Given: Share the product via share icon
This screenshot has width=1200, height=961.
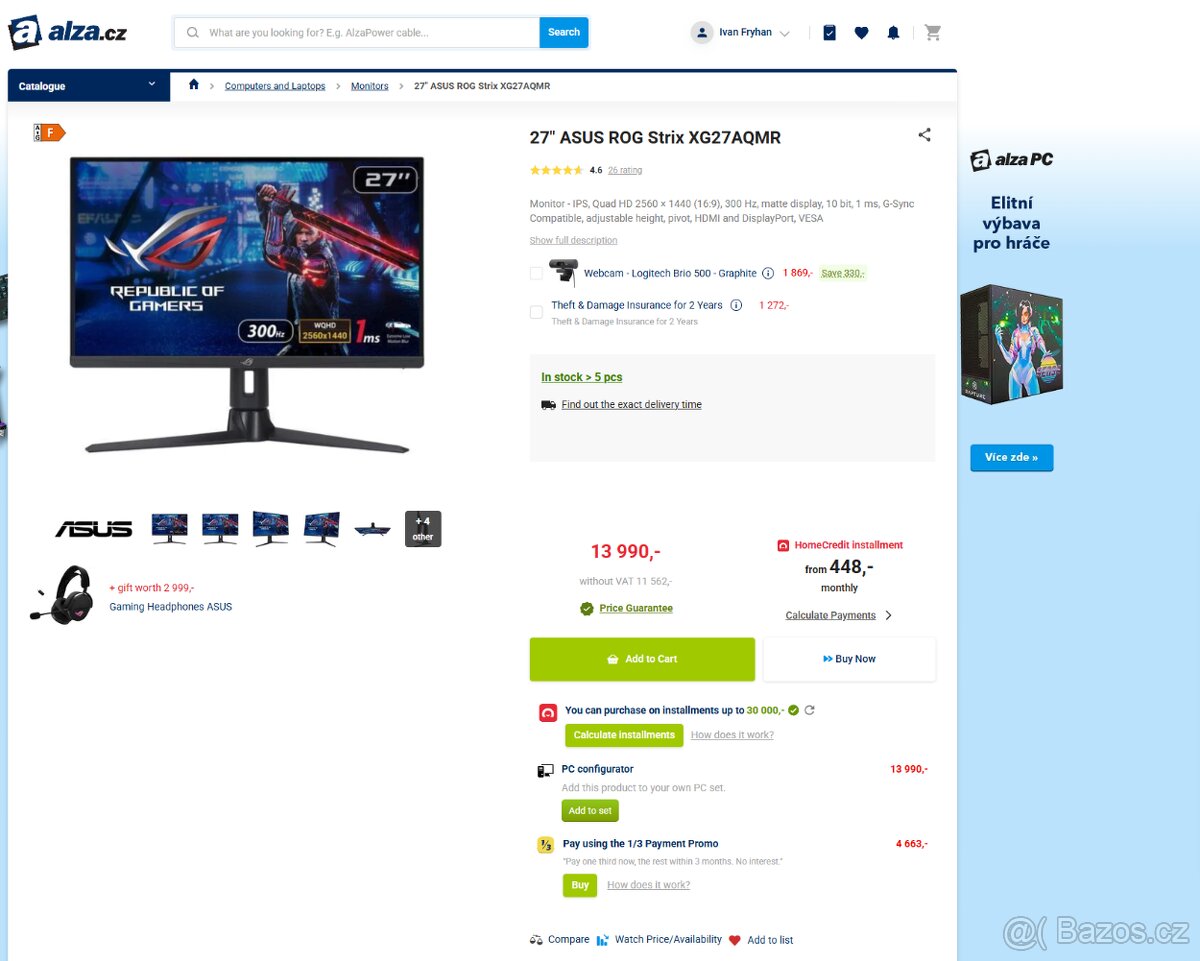Looking at the screenshot, I should pyautogui.click(x=924, y=135).
